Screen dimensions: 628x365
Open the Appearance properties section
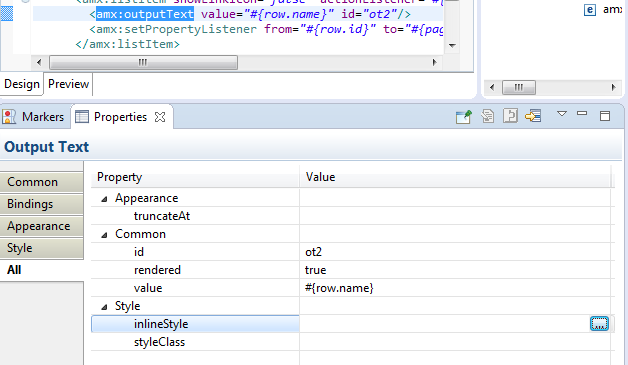tap(42, 226)
